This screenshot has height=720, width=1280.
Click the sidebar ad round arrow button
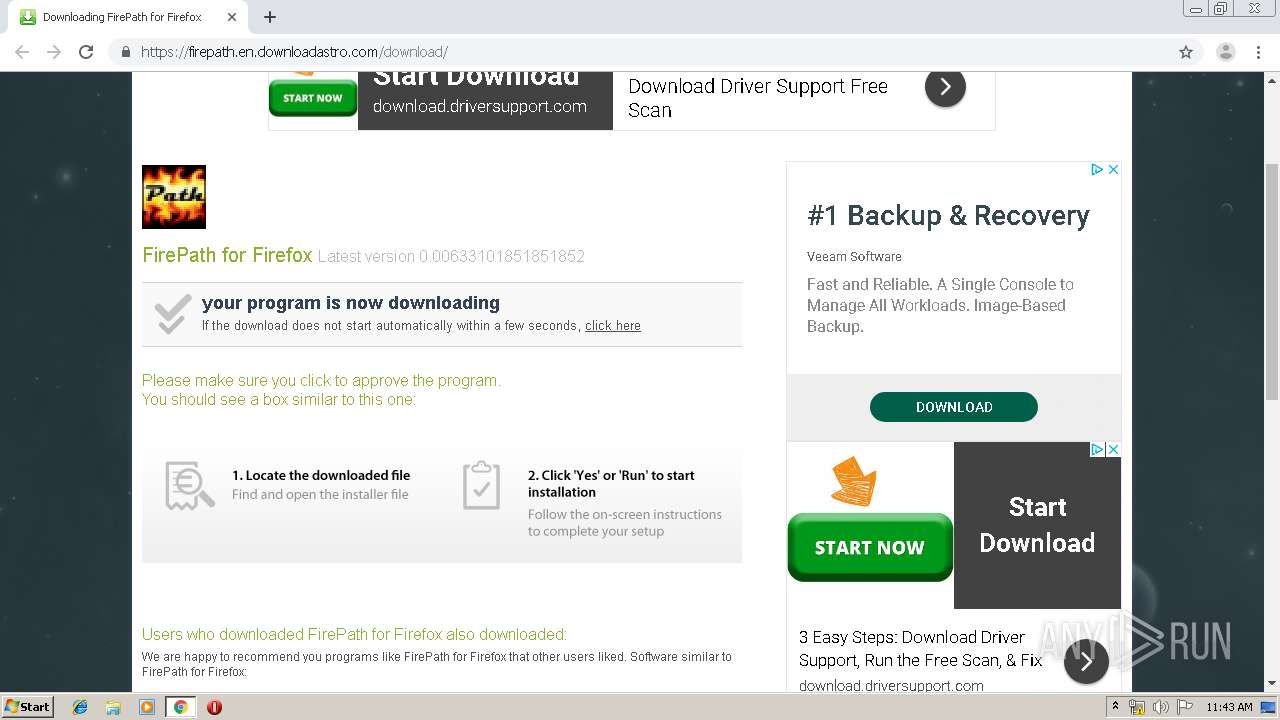click(x=1086, y=661)
